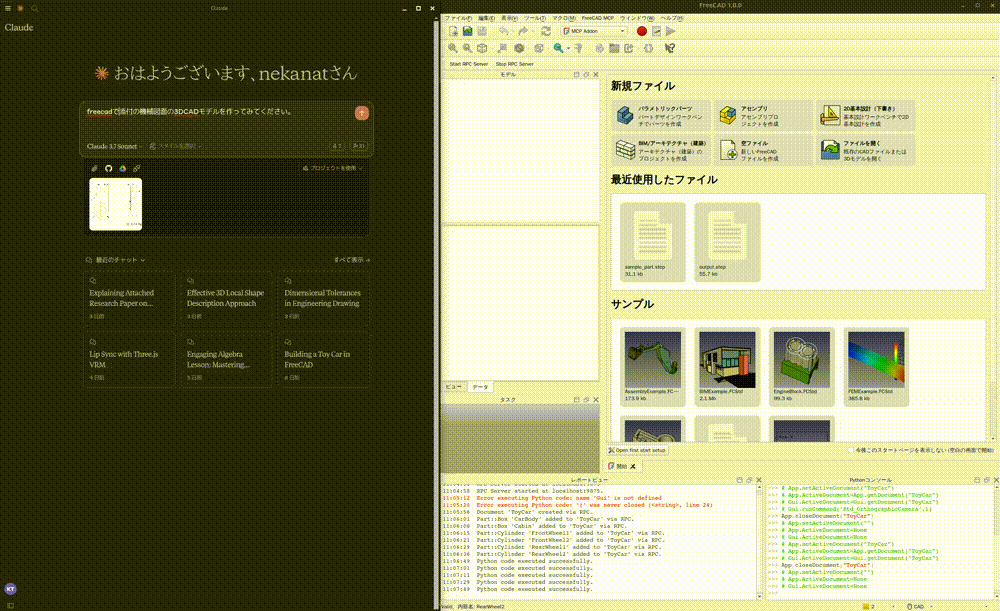Click the New document icon in toolbar
1000x611 pixels.
(453, 32)
